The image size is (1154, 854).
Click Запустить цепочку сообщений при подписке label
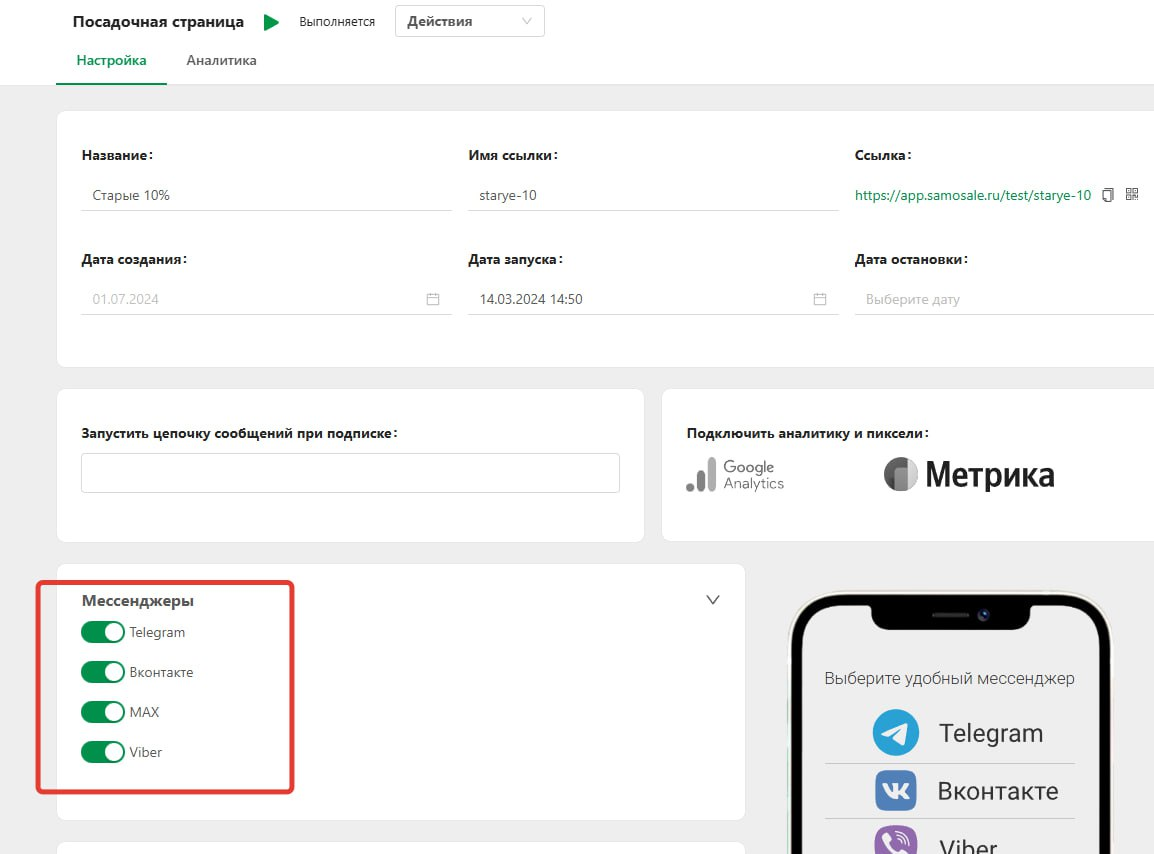point(239,434)
